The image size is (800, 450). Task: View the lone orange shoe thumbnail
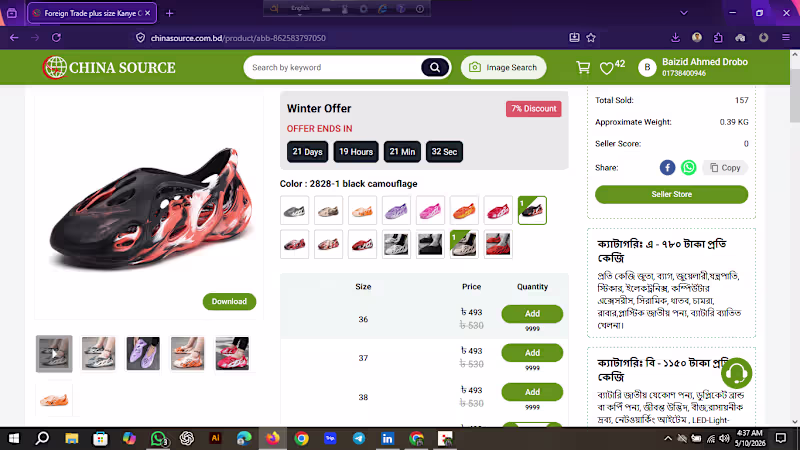coord(54,399)
